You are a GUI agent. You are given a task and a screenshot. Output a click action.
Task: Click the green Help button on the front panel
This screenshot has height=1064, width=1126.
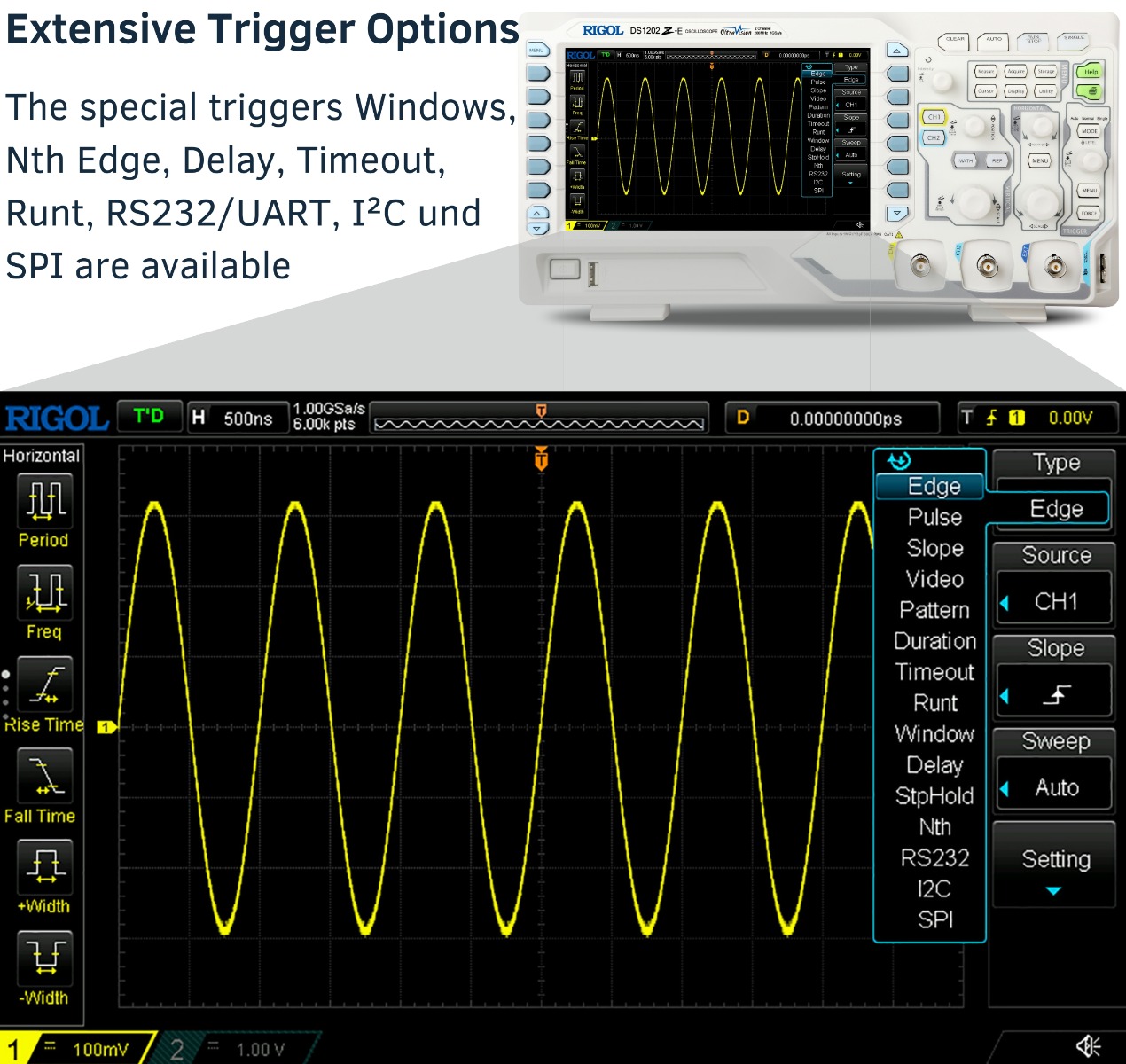tap(1090, 72)
